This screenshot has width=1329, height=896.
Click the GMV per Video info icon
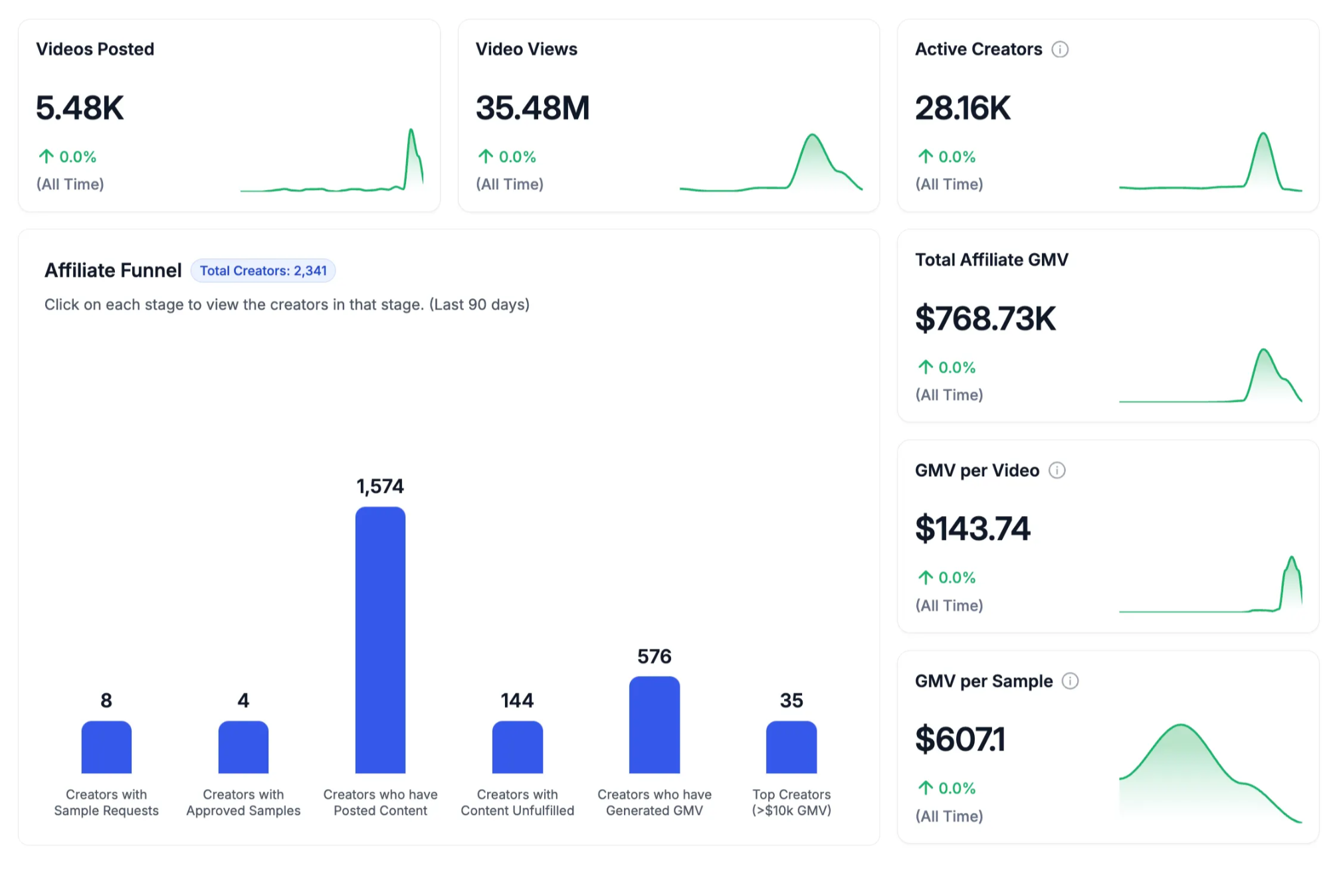click(x=1057, y=470)
